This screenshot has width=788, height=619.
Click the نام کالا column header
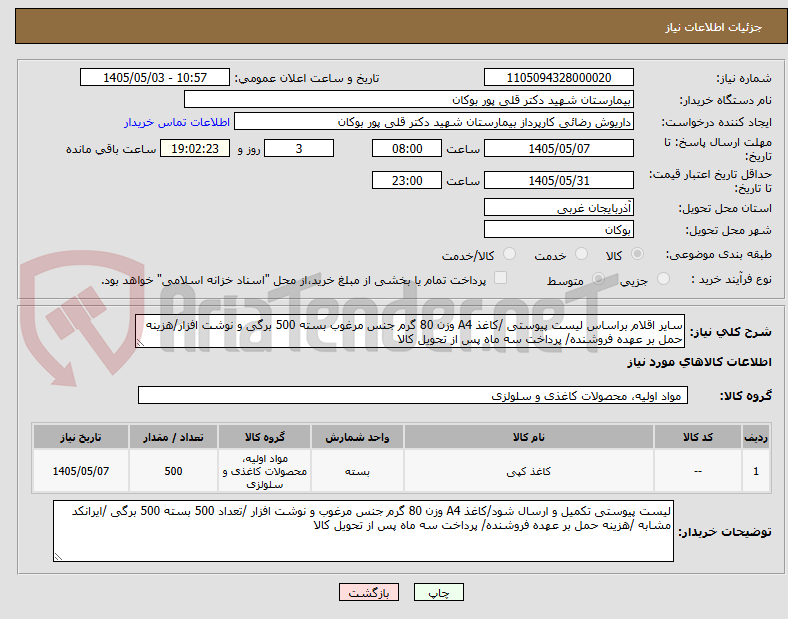(x=529, y=437)
